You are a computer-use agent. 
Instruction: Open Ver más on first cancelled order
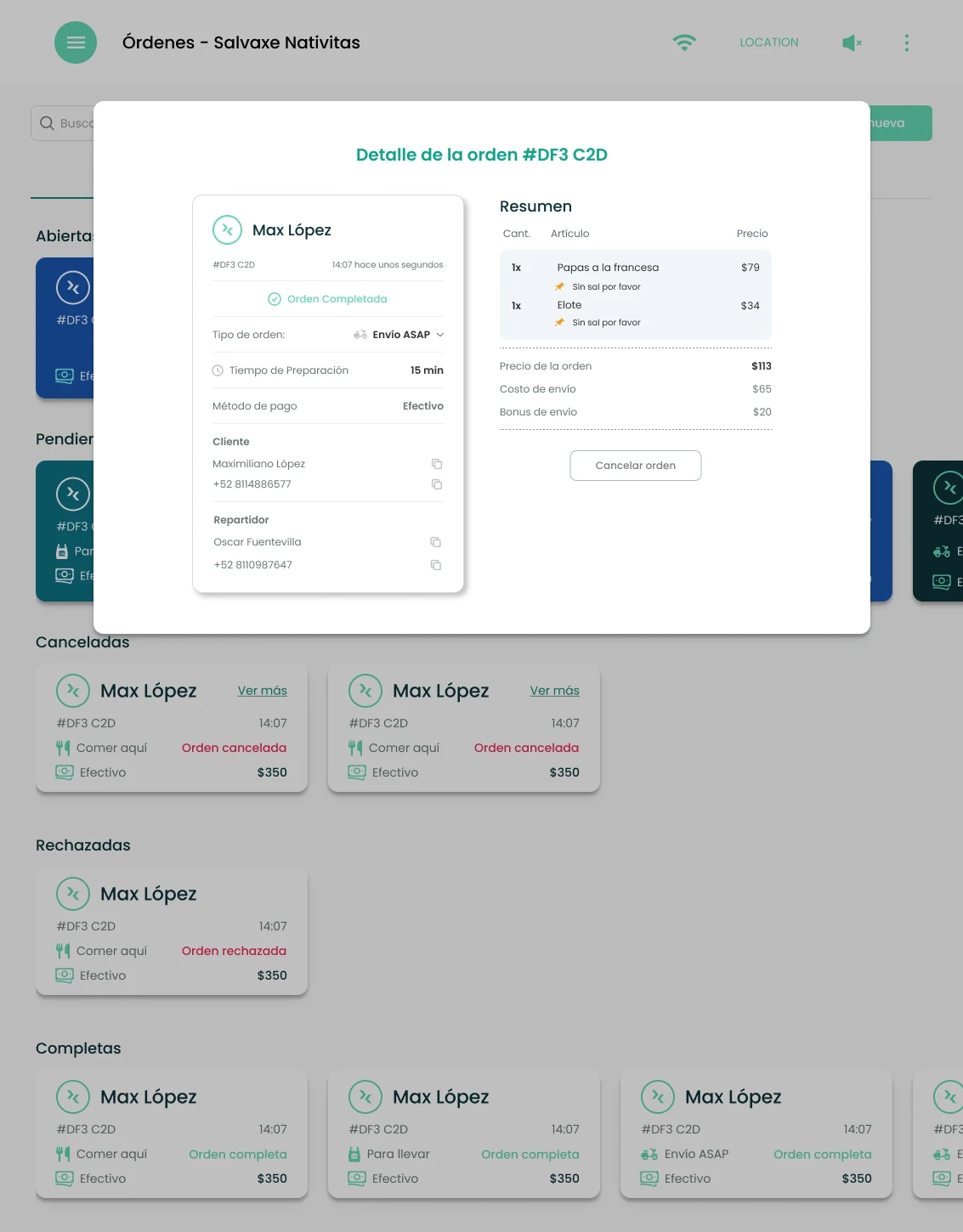coord(263,691)
